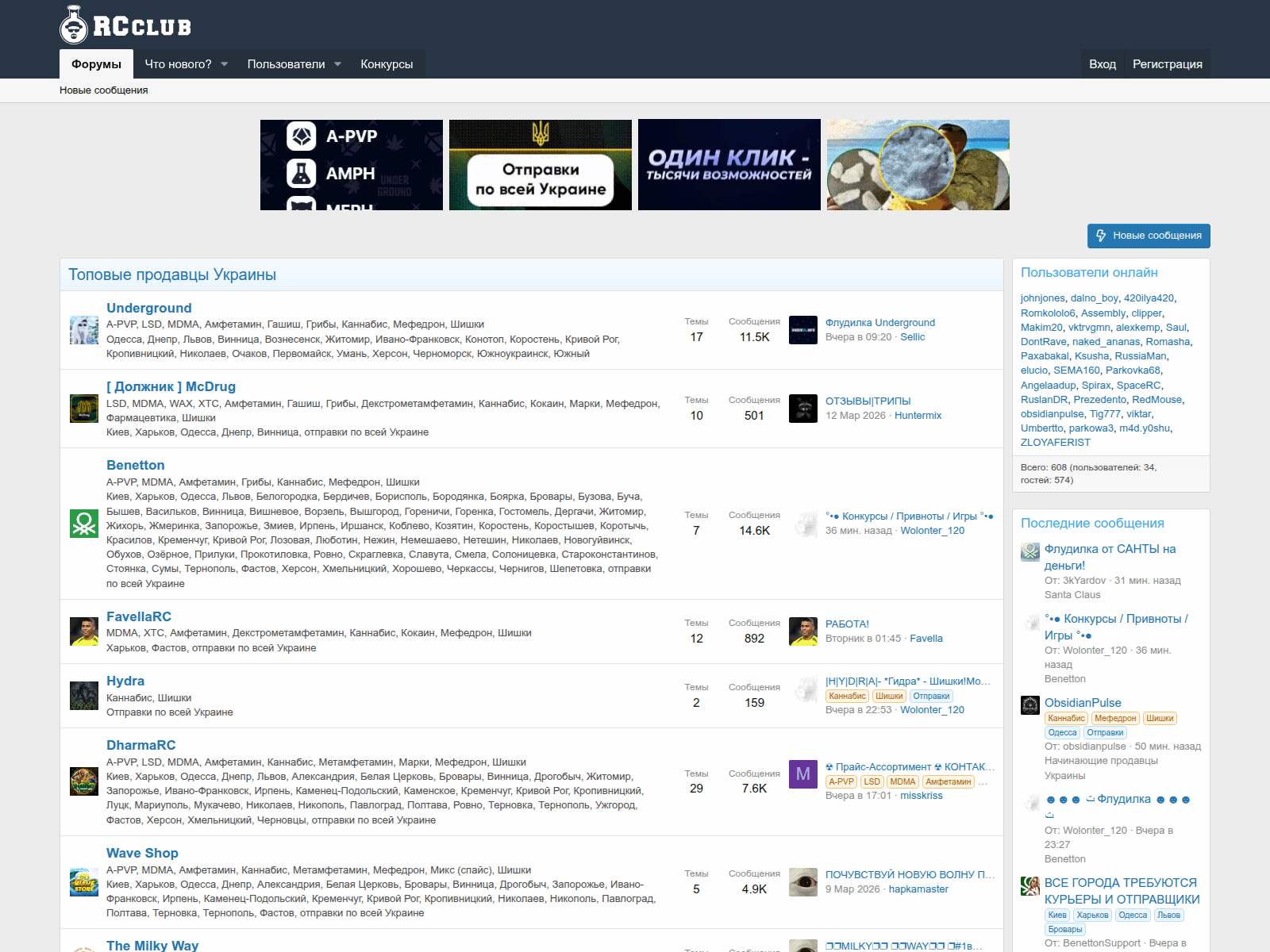Expand the Что нового? dropdown
Image resolution: width=1270 pixels, height=952 pixels.
tap(186, 63)
